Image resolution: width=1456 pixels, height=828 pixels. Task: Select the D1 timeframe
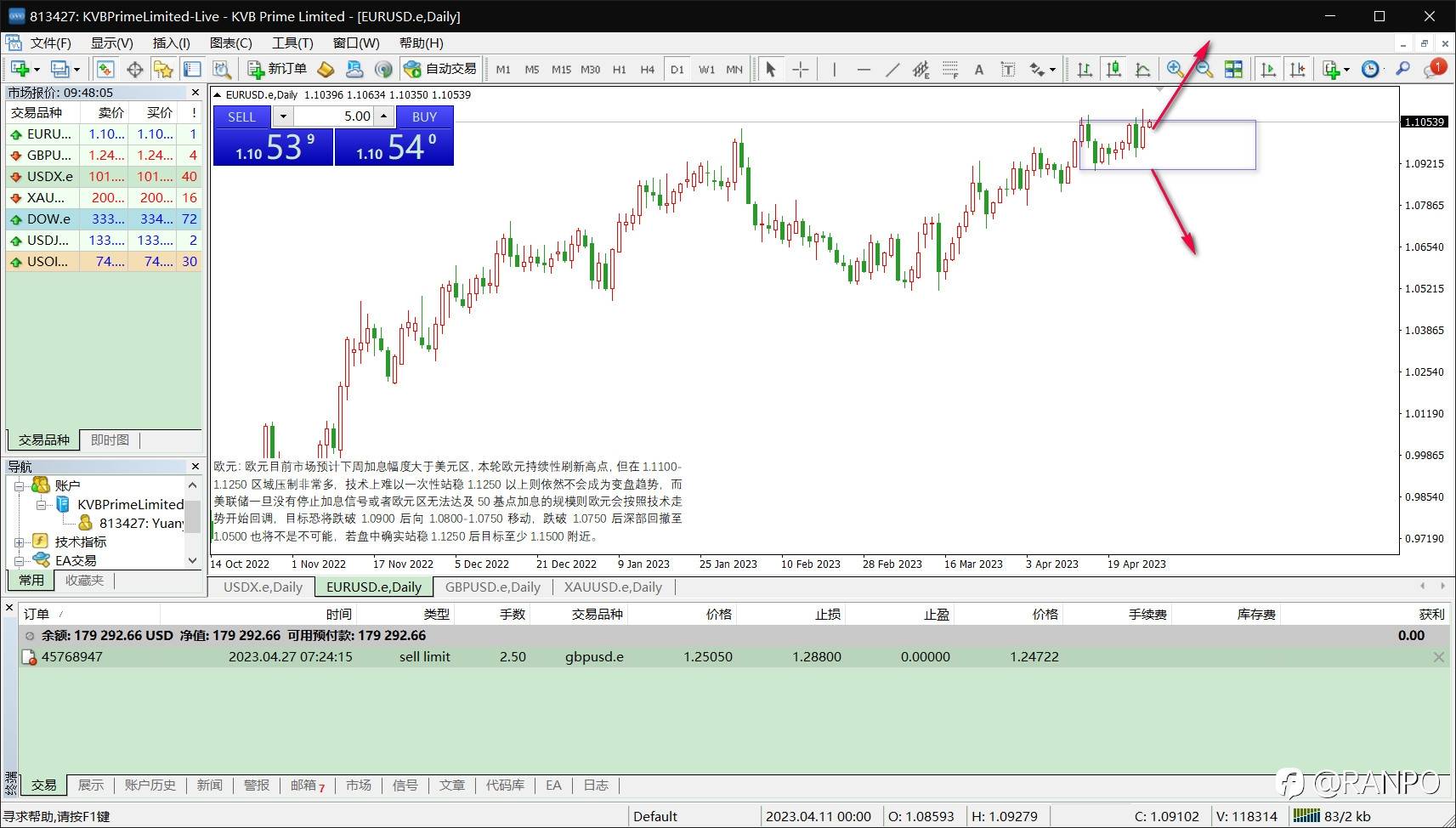pos(677,70)
